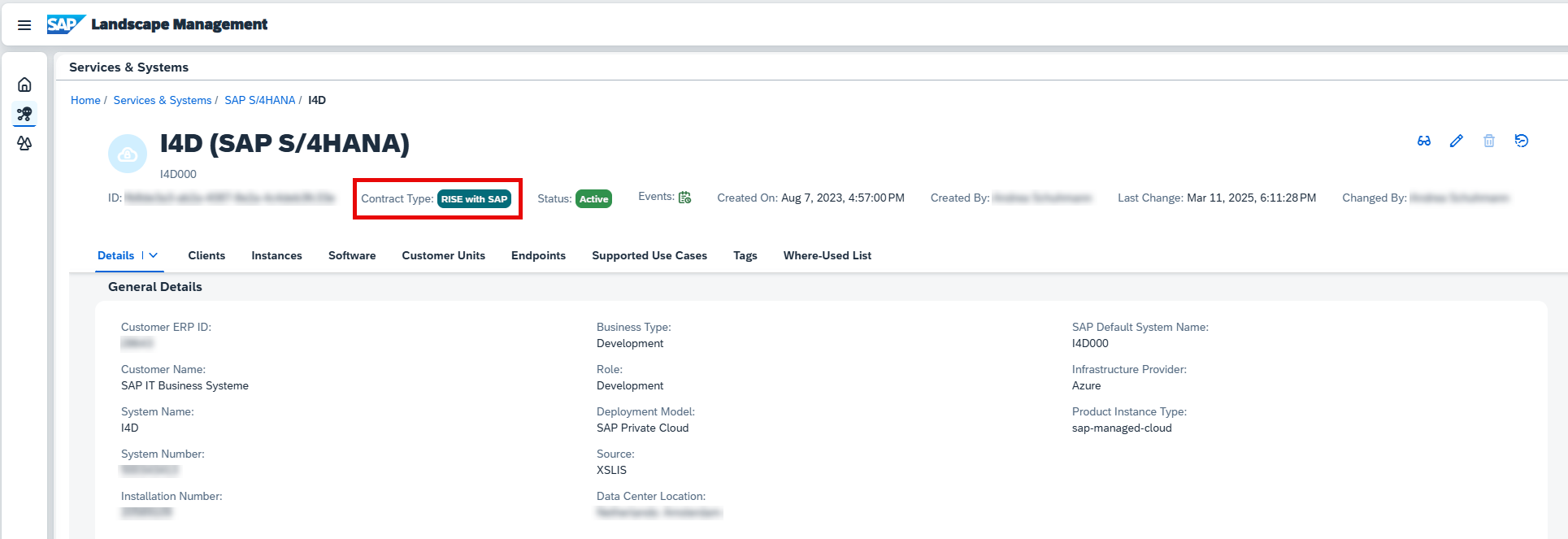Click the history refresh icon
This screenshot has width=1568, height=539.
[x=1522, y=141]
